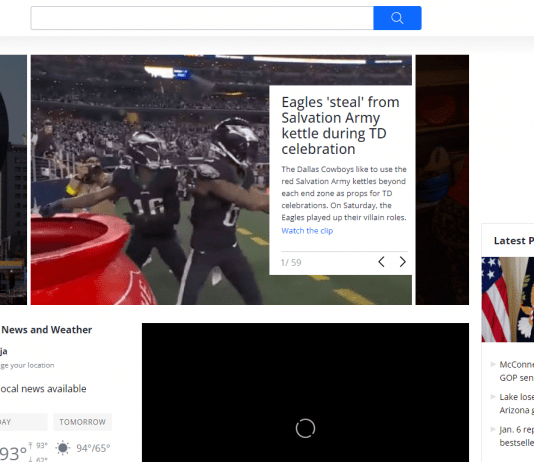Select the TOMORROW weather tab
534x462 pixels.
(x=82, y=422)
